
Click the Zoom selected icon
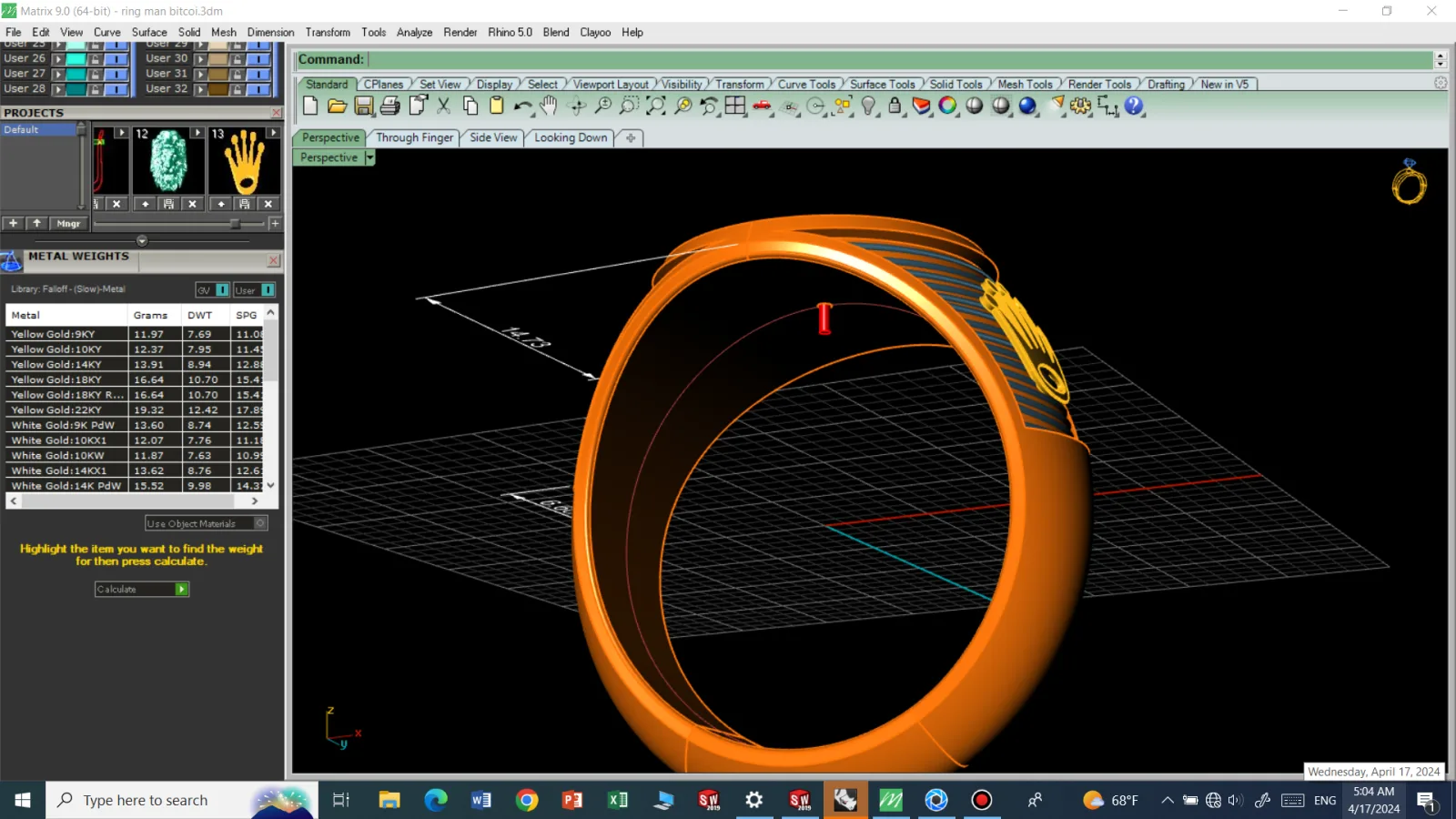pos(682,106)
